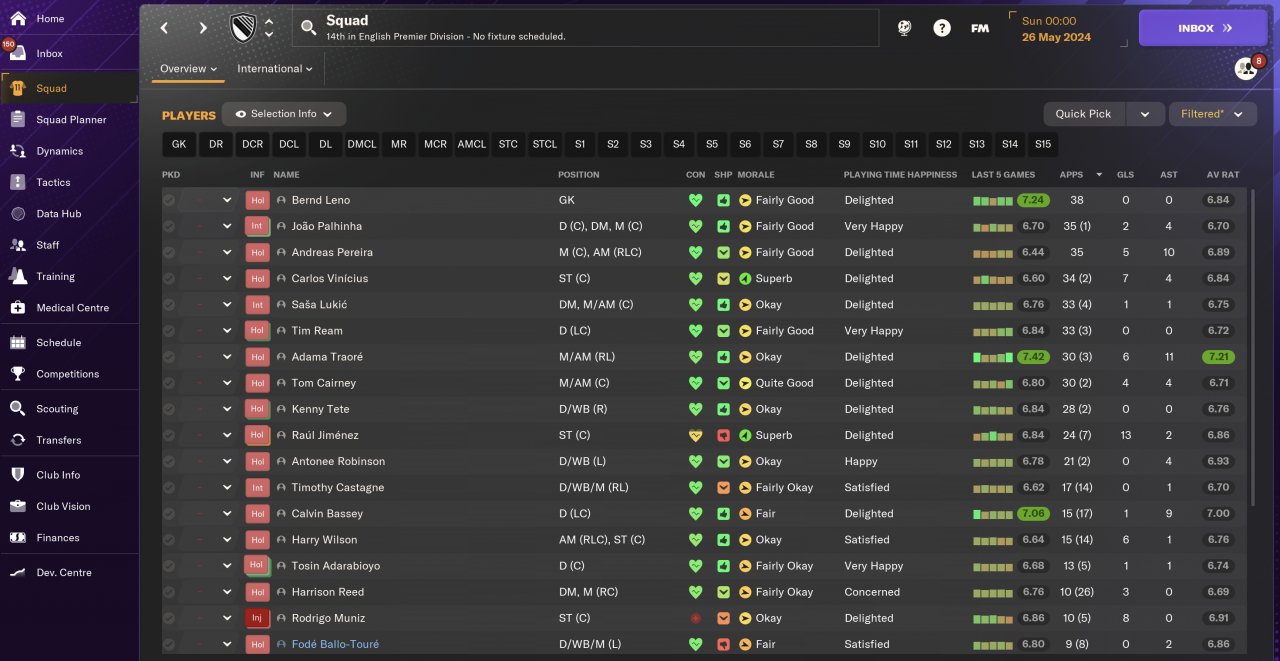Expand the Overview dropdown tab
Viewport: 1280px width, 661px height.
coord(188,69)
